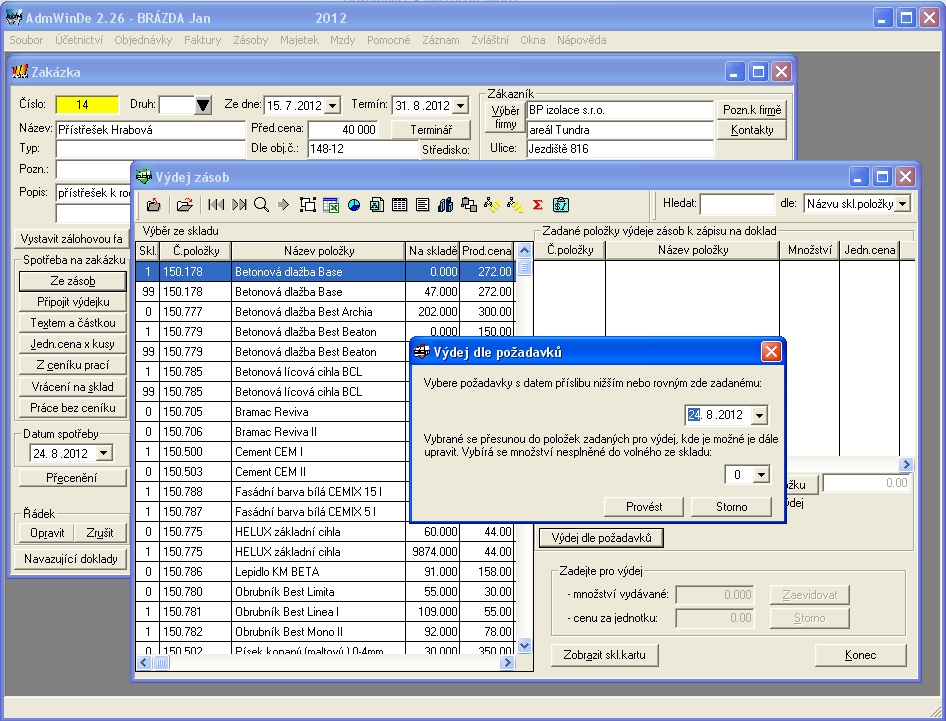Click Storno in Výdej dle požadavků dialog
Image resolution: width=946 pixels, height=721 pixels.
click(731, 507)
